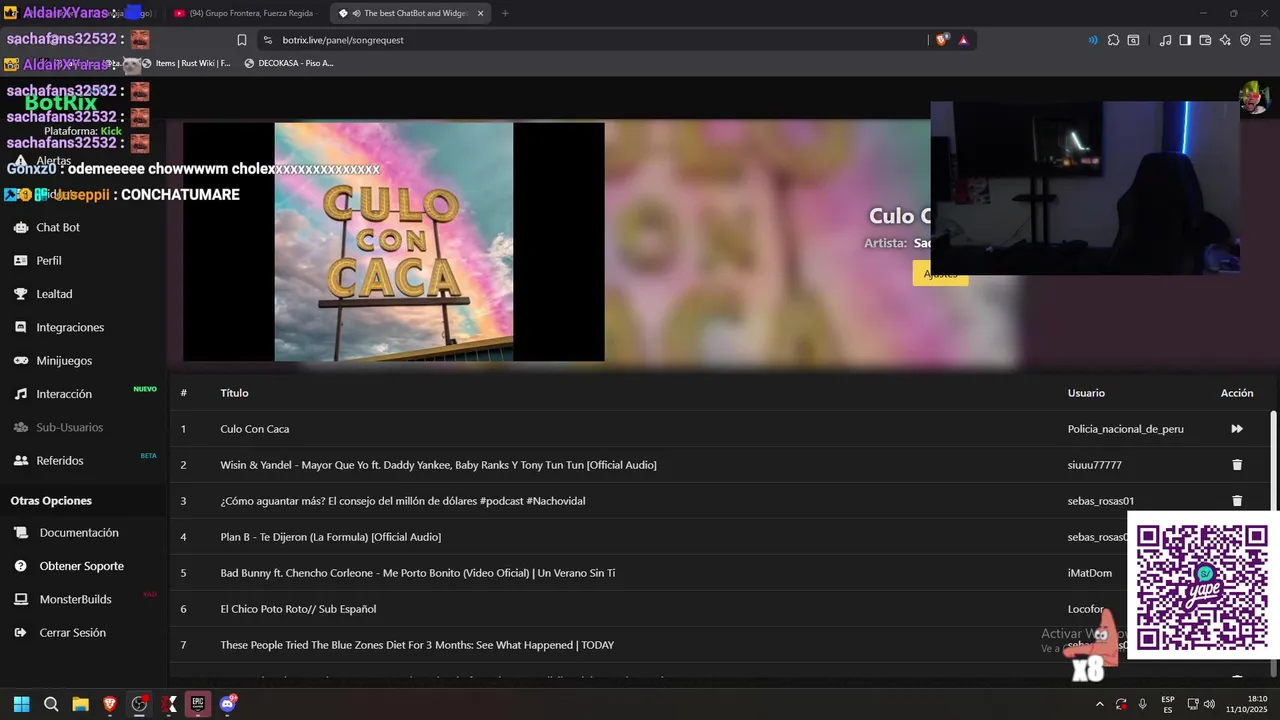Open File Explorer from the taskbar

(80, 704)
